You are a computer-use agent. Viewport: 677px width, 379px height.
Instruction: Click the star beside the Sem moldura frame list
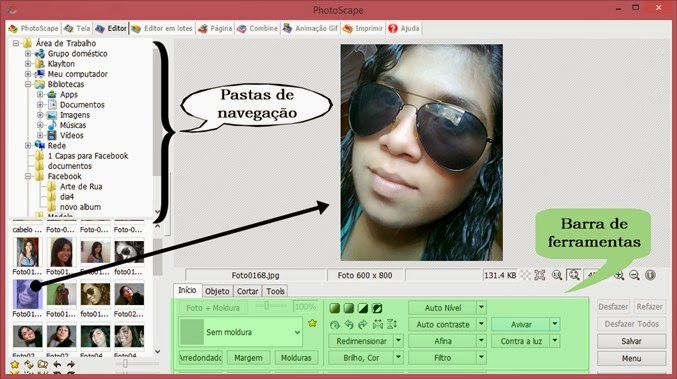[313, 323]
